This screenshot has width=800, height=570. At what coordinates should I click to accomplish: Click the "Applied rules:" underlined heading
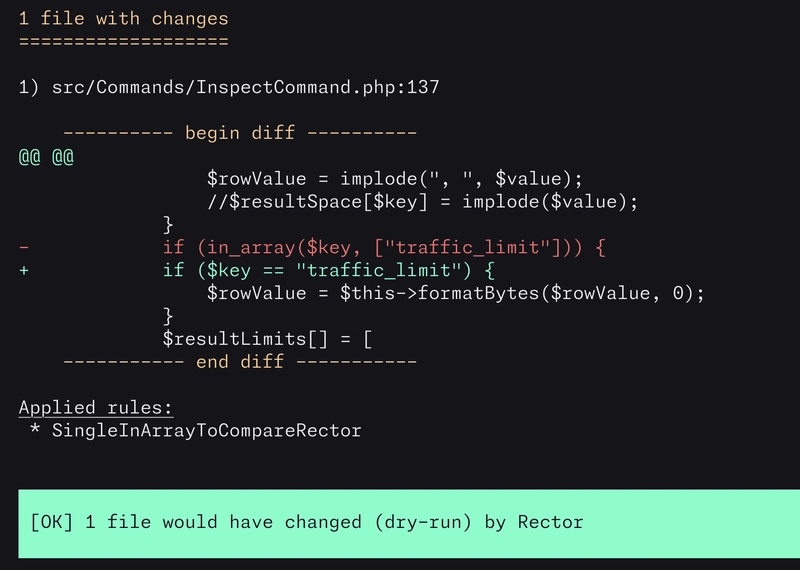[x=96, y=408]
